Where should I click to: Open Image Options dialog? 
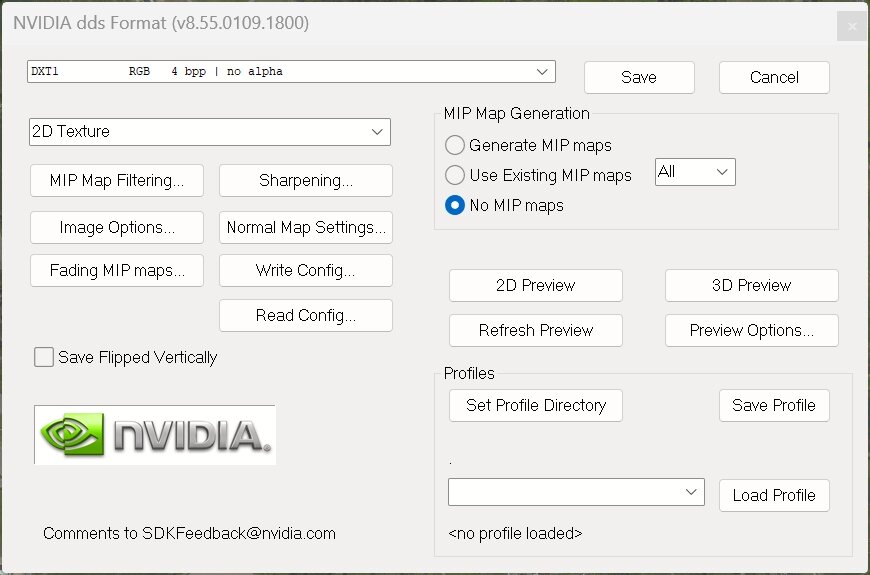117,228
